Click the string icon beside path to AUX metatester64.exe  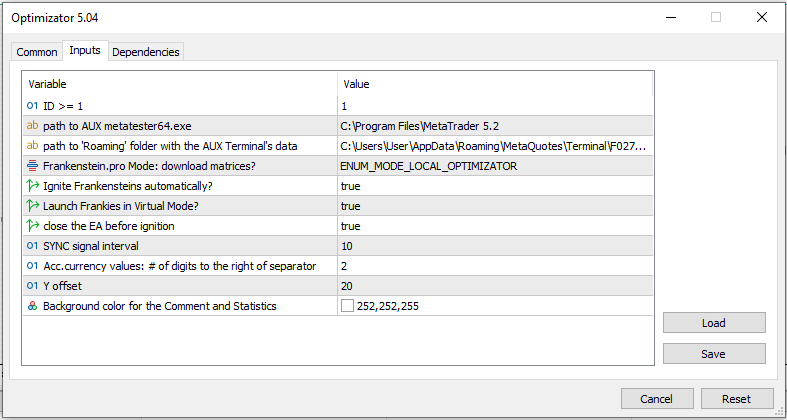[x=32, y=126]
